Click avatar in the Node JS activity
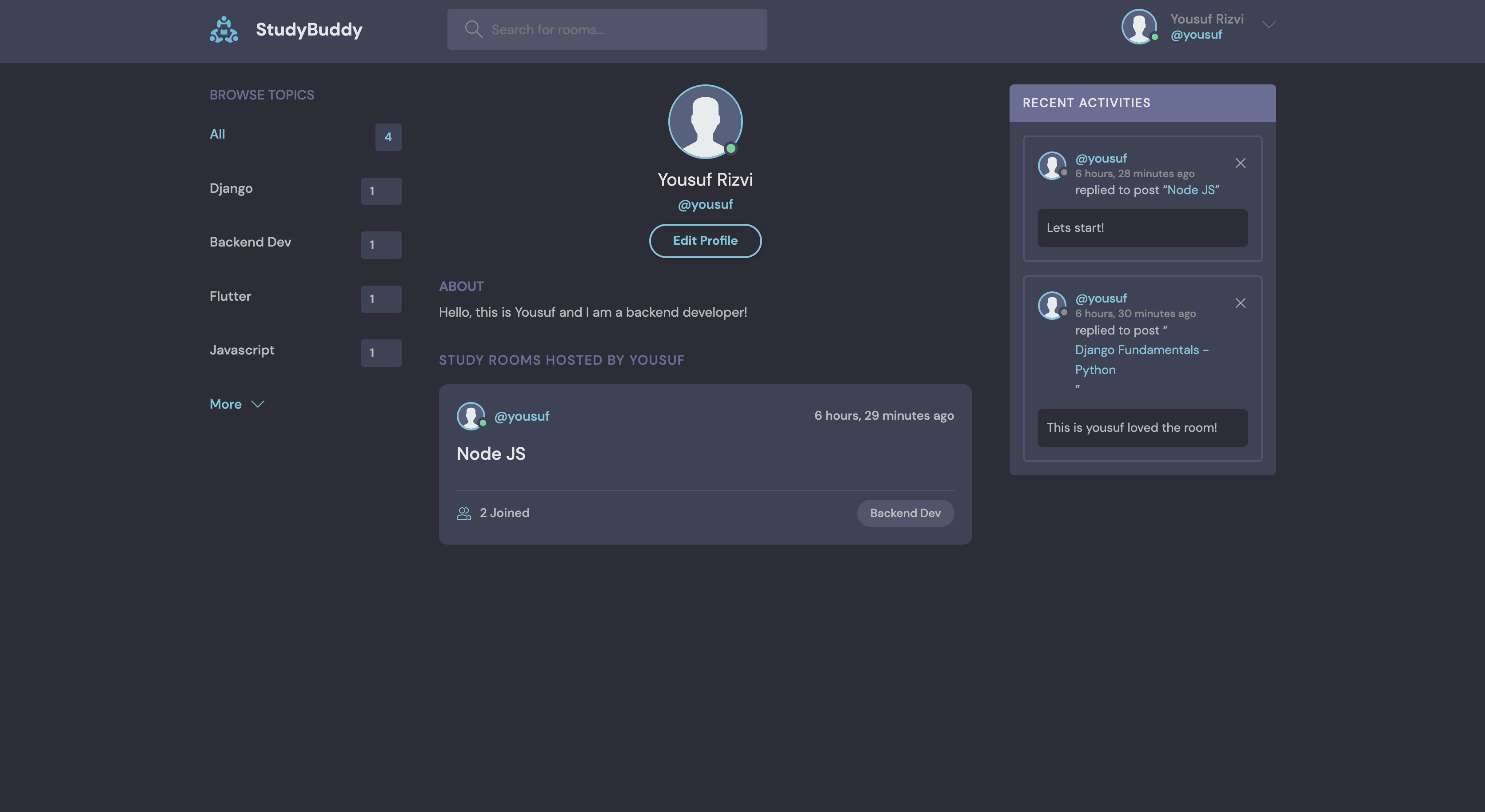The image size is (1485, 812). click(x=1051, y=165)
